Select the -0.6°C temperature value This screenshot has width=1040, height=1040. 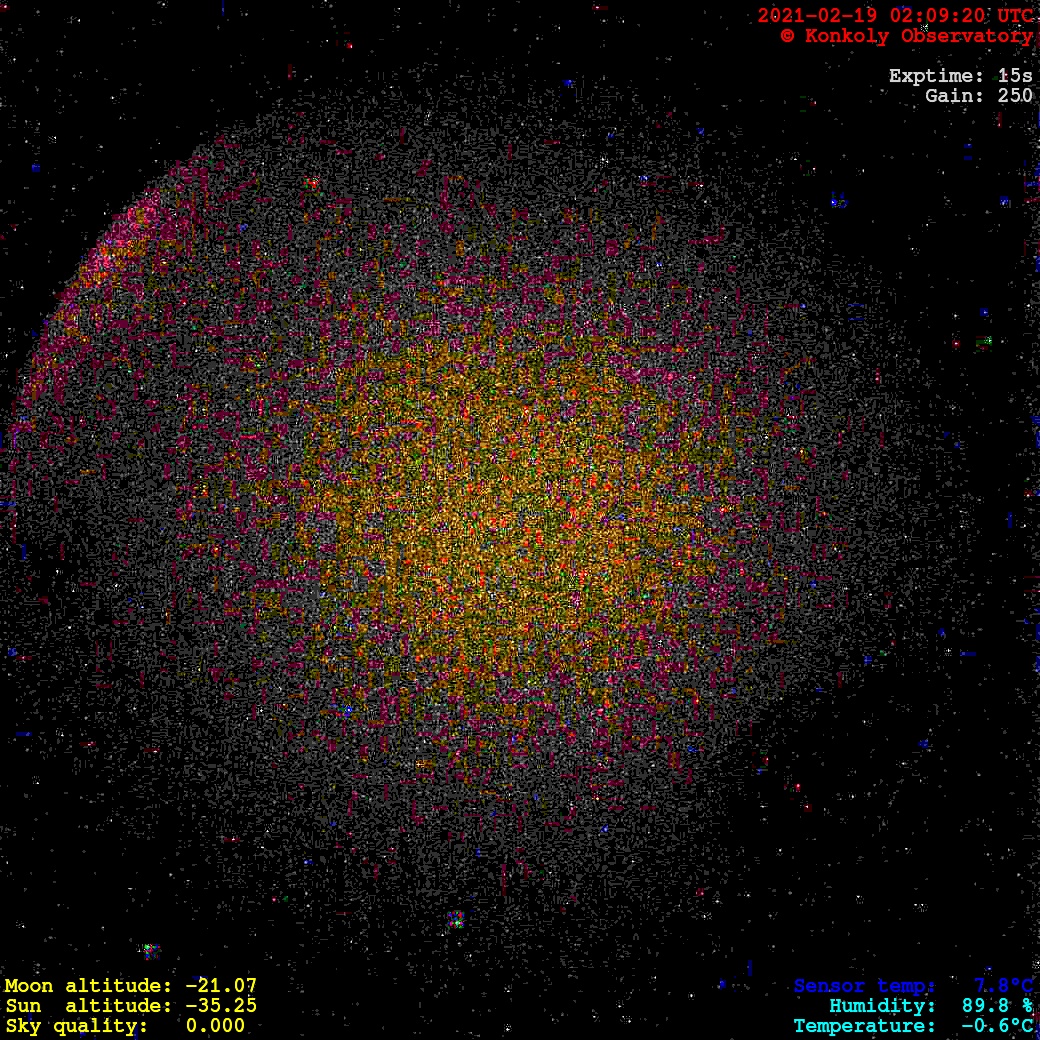point(997,1026)
